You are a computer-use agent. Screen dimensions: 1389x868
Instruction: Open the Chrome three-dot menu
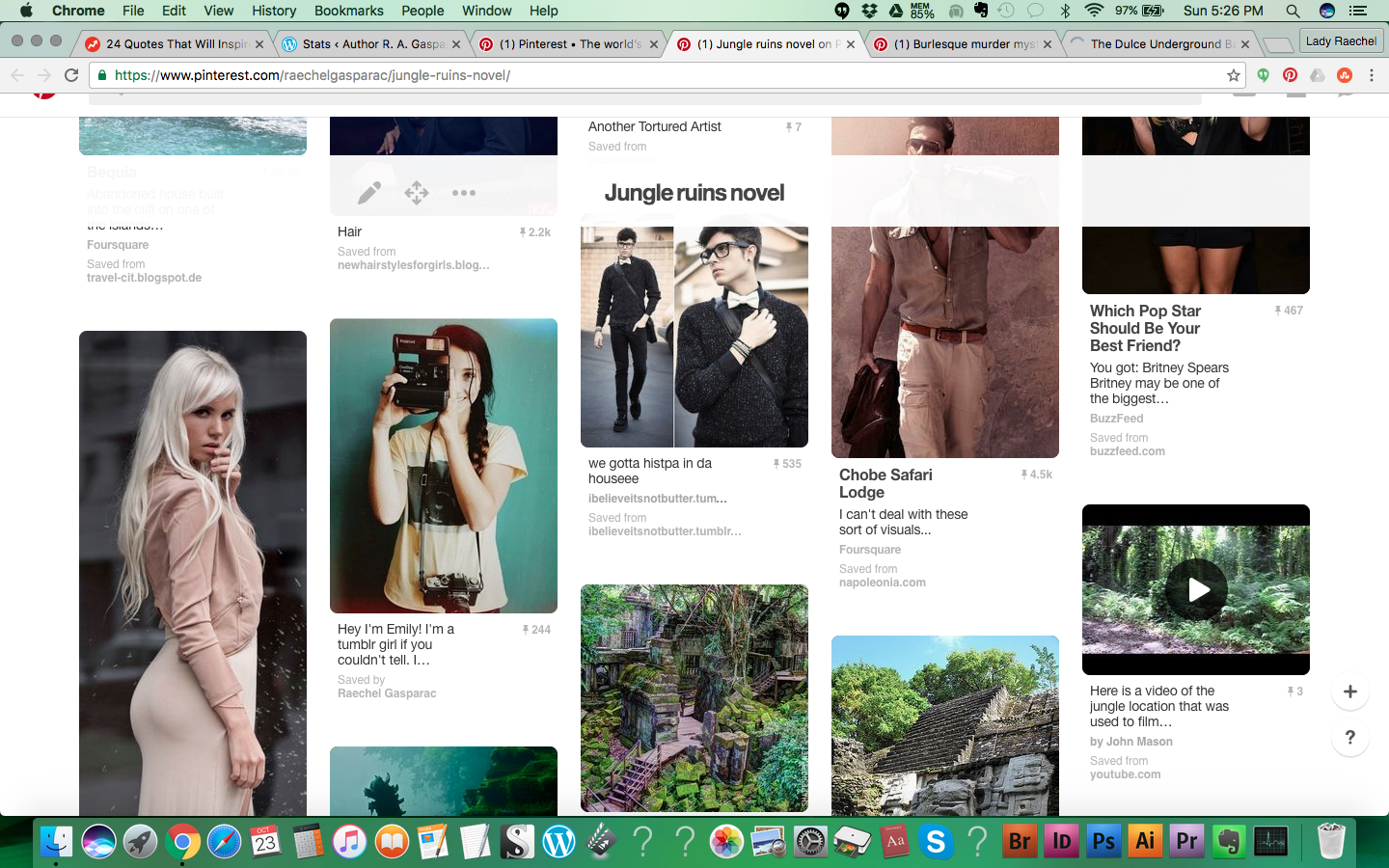[x=1371, y=75]
